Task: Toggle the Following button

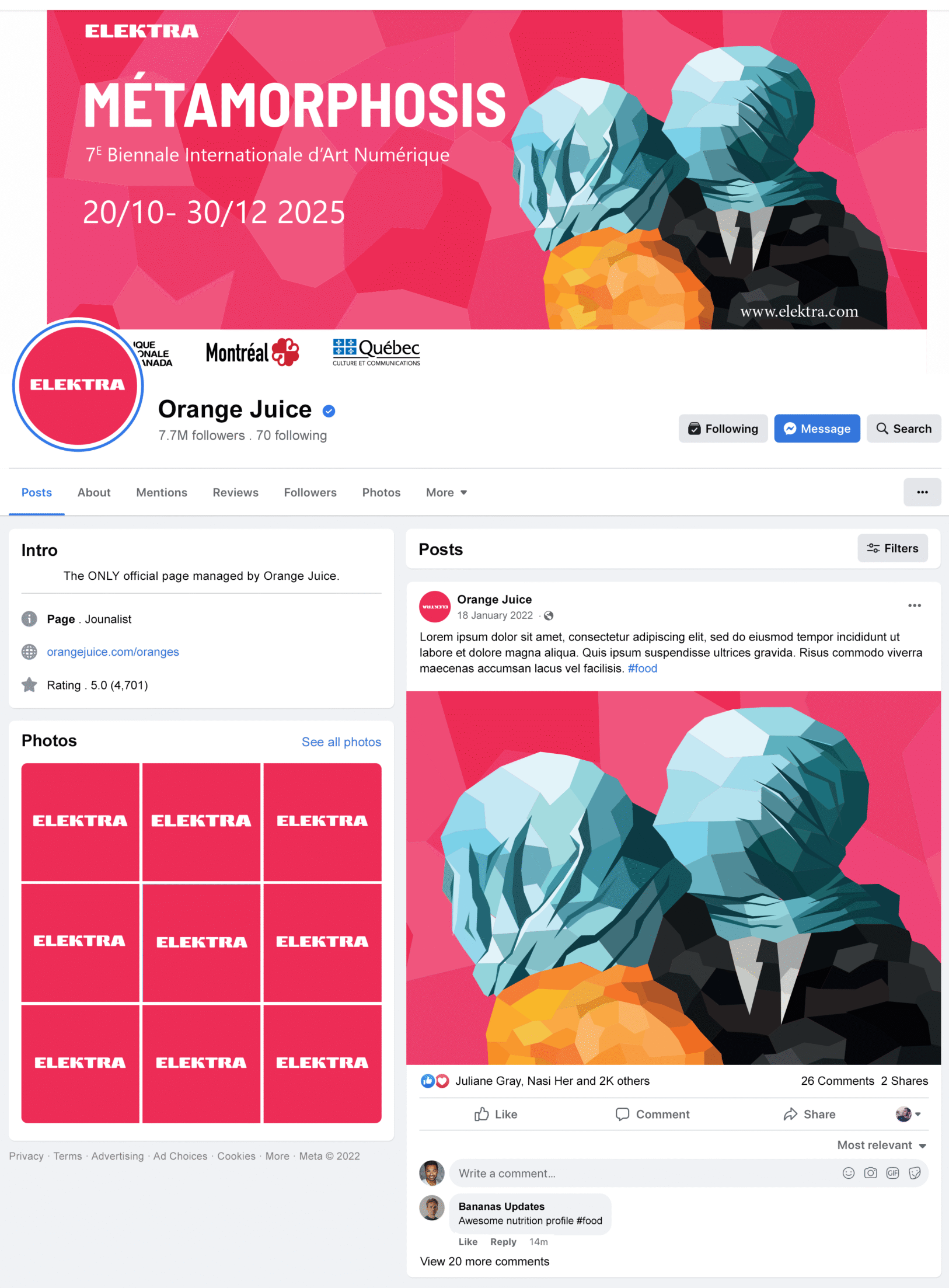Action: (723, 429)
